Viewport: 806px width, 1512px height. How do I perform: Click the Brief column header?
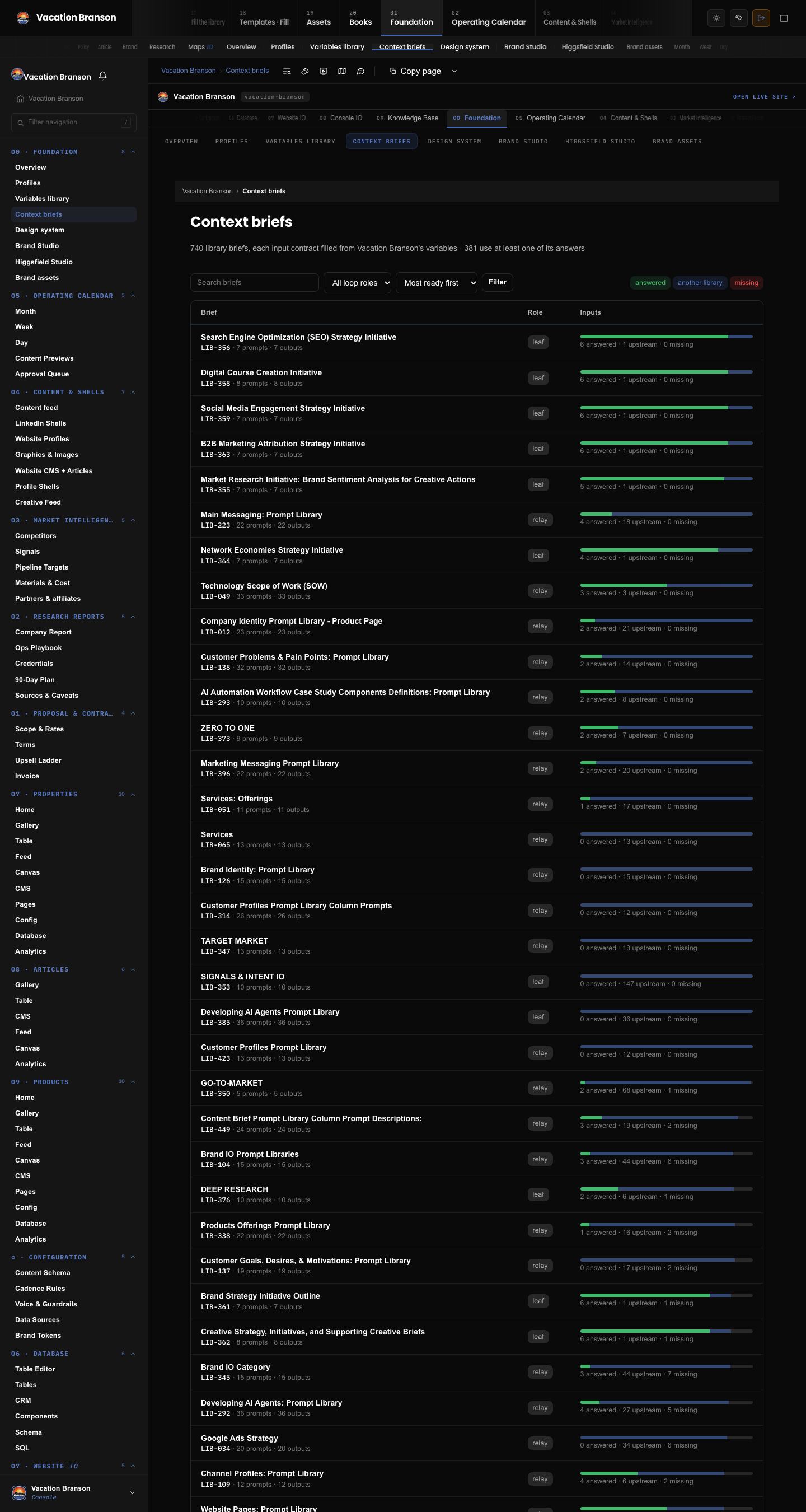pyautogui.click(x=209, y=313)
